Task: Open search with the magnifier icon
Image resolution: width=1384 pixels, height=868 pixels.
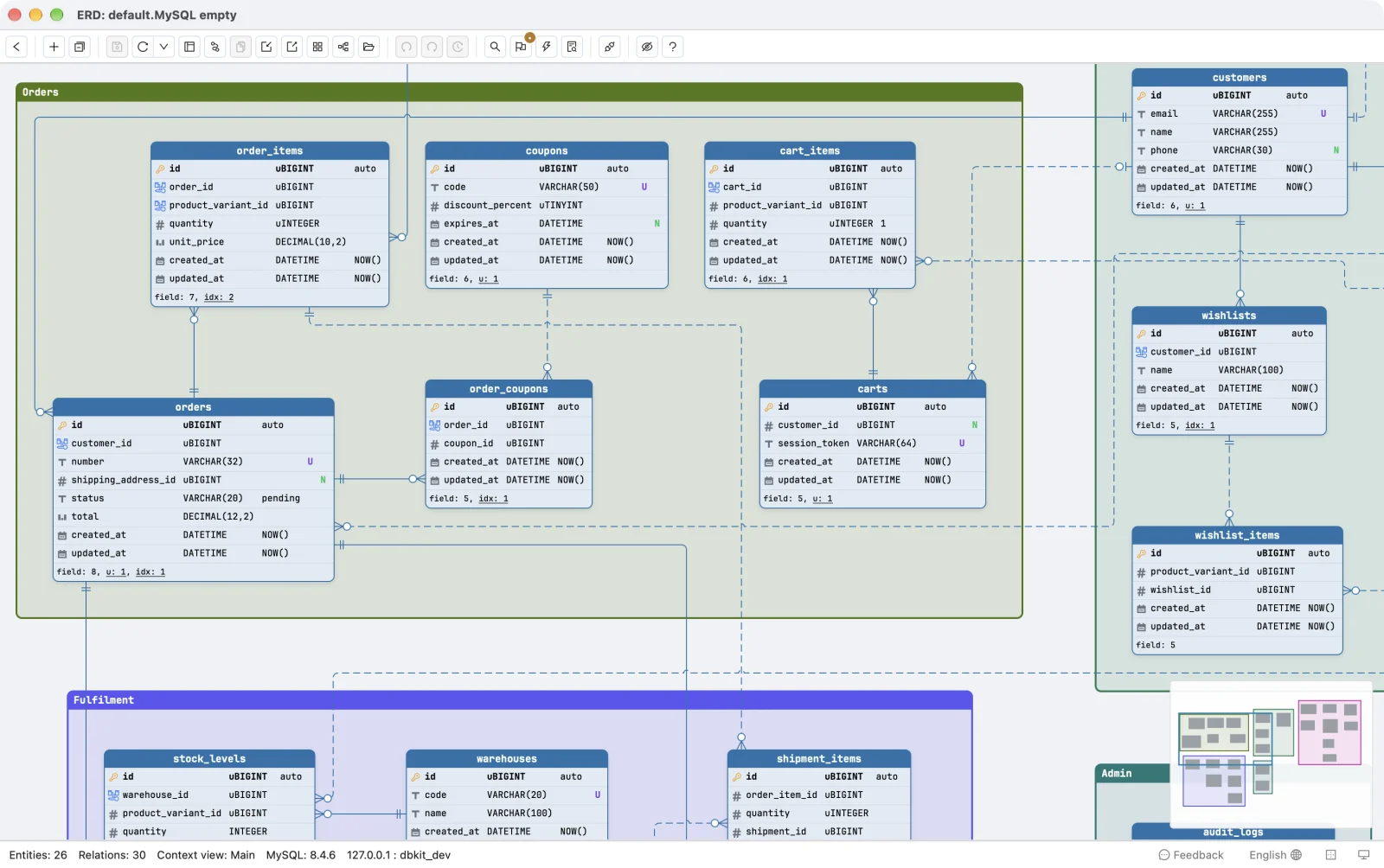Action: [495, 47]
